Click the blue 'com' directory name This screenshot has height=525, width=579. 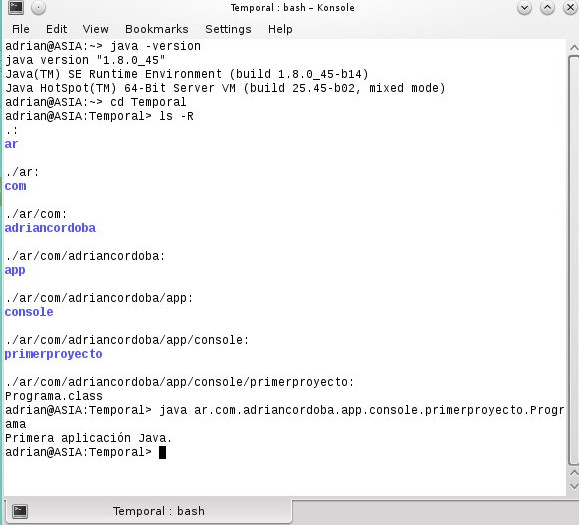tap(16, 186)
